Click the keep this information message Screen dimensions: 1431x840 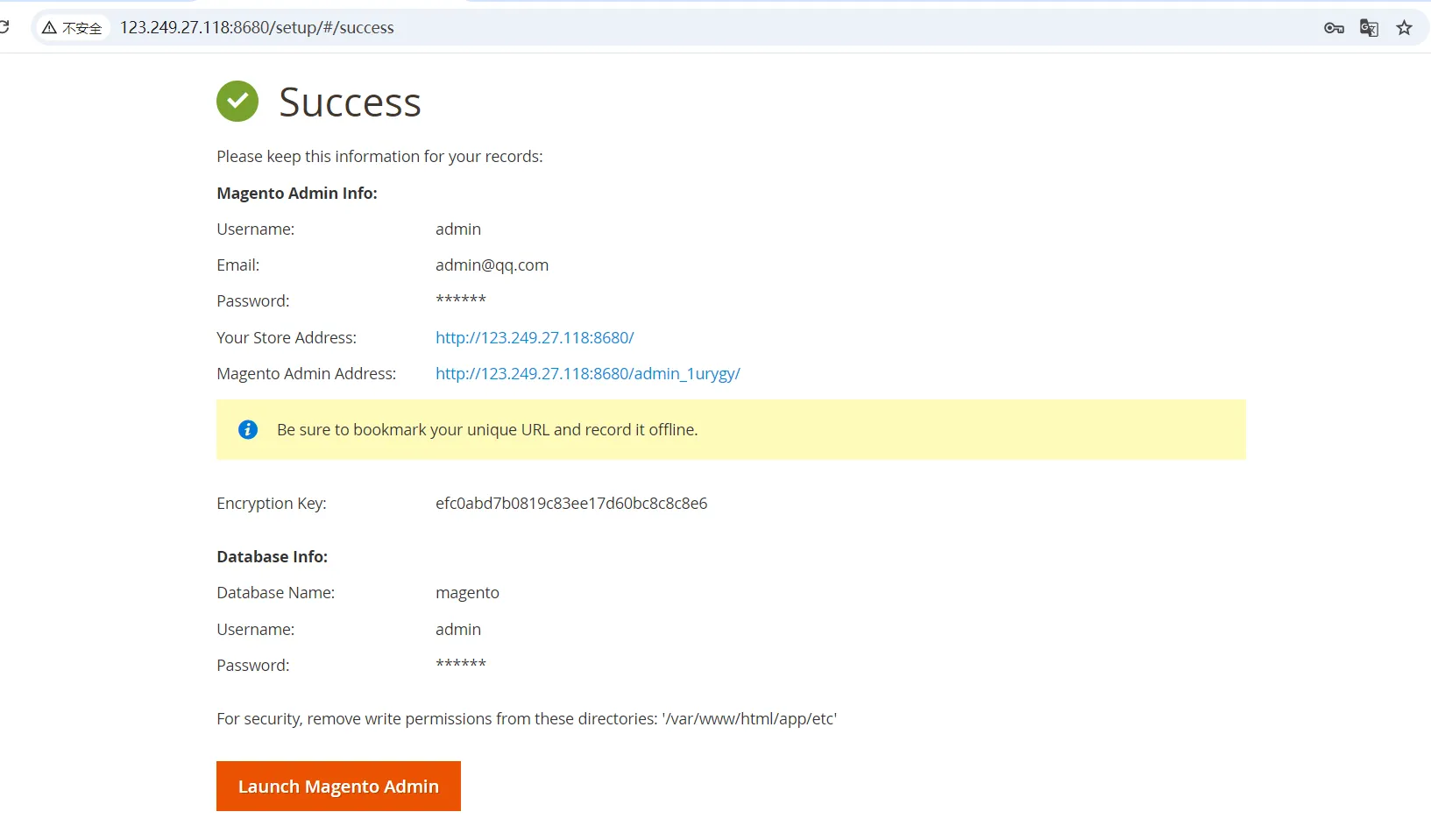379,157
